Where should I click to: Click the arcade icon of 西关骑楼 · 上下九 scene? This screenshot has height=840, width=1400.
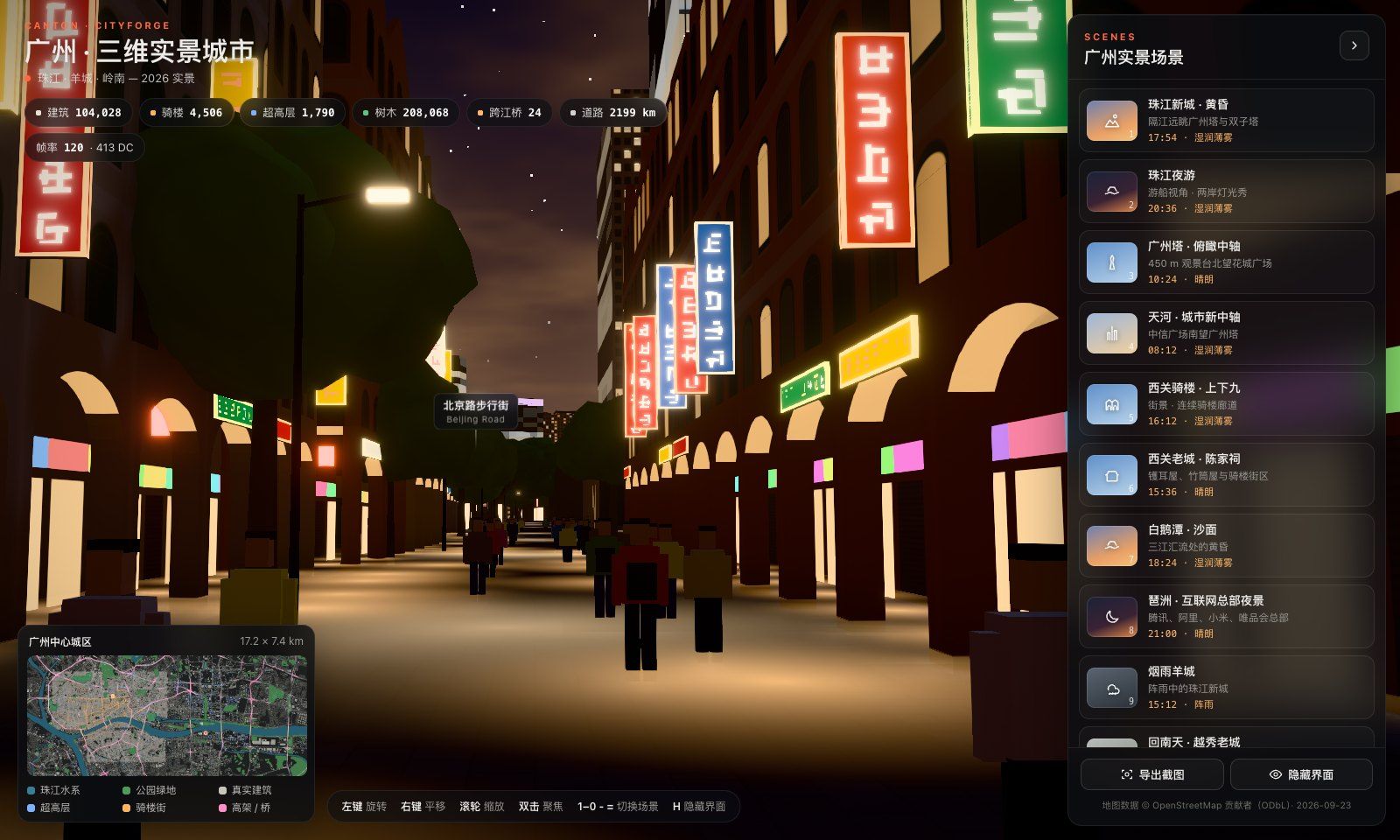[1112, 403]
